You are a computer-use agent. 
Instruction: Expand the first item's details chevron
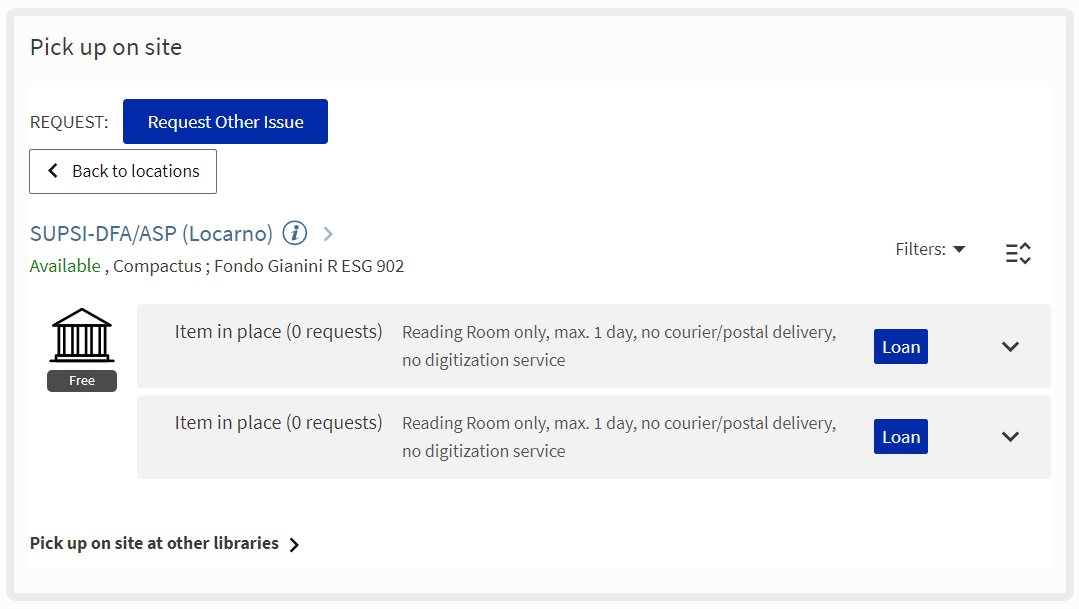pos(1010,346)
